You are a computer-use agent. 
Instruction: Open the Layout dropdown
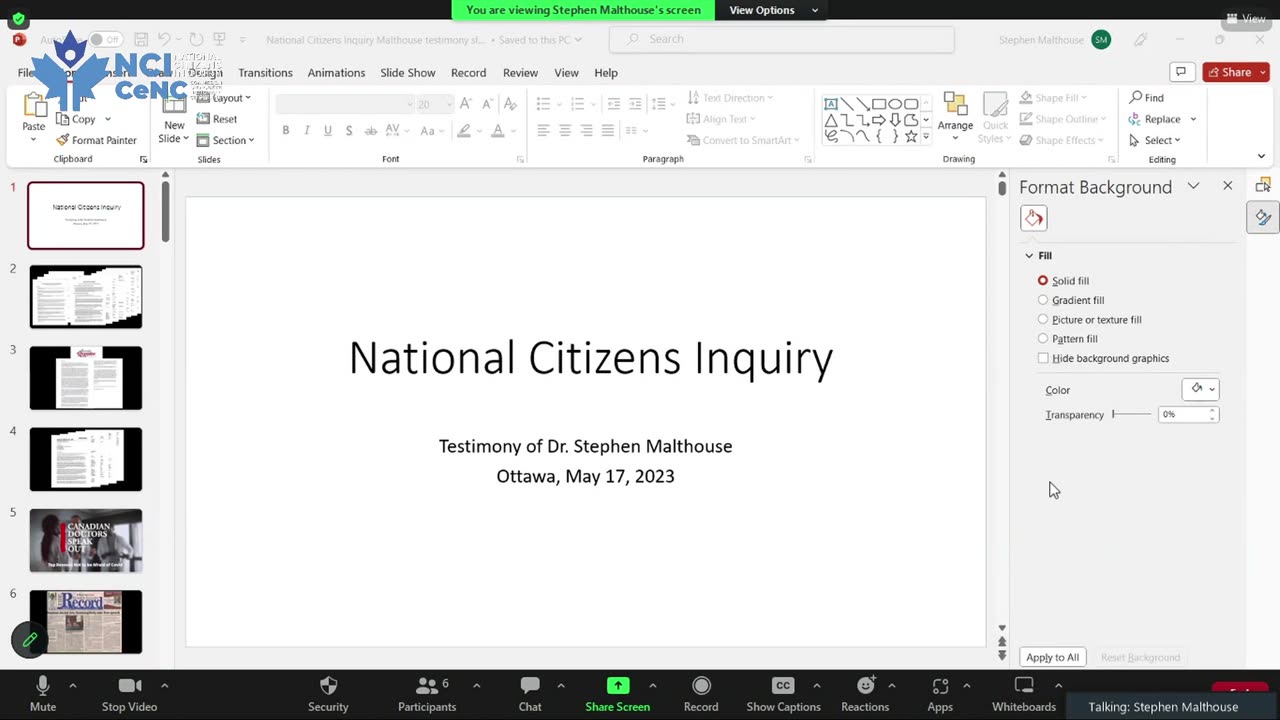click(x=224, y=98)
